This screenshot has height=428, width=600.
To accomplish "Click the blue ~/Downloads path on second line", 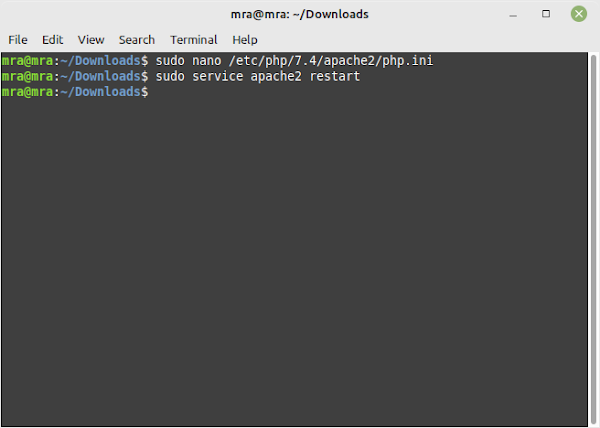I will point(100,76).
